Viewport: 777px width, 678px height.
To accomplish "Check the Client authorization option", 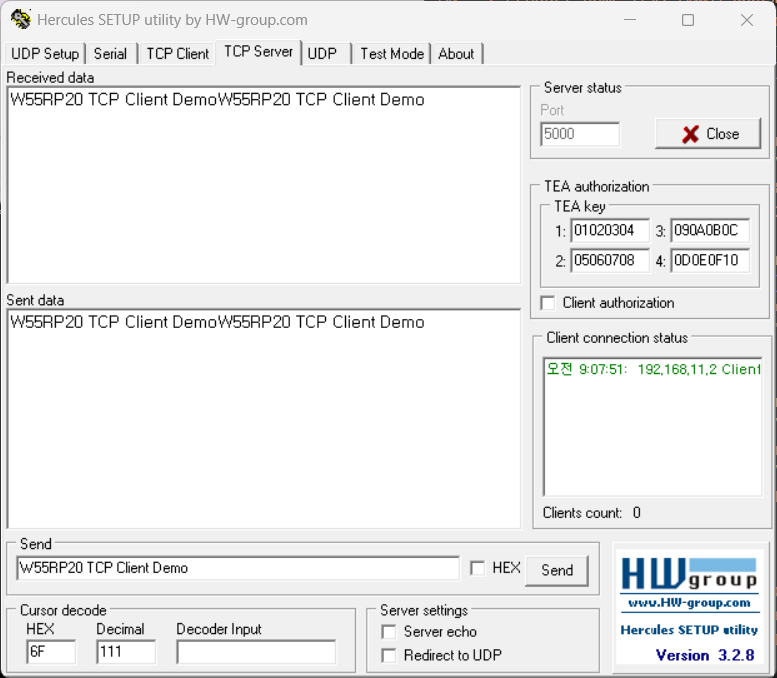I will tap(548, 303).
